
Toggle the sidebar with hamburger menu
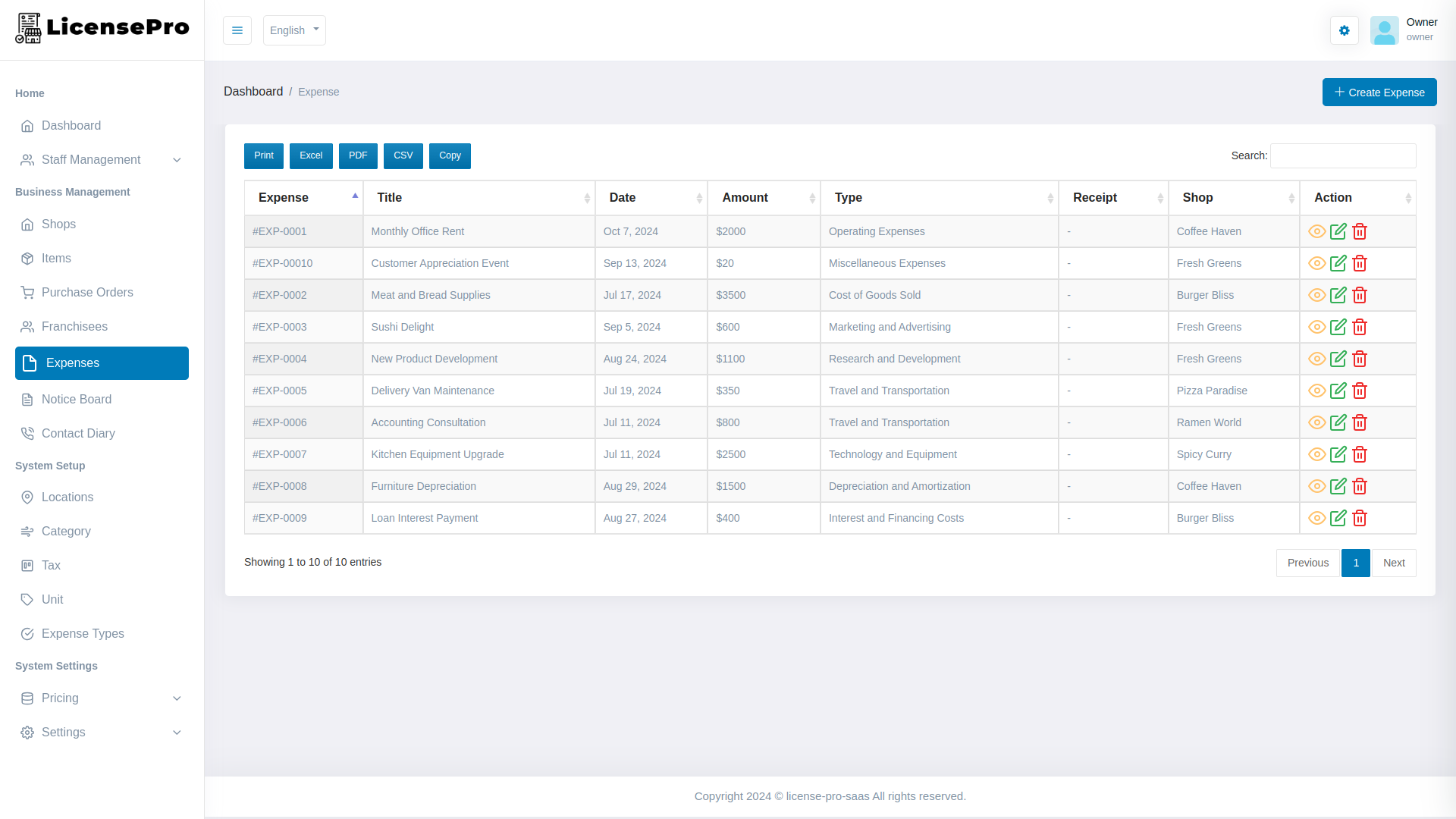(x=237, y=30)
